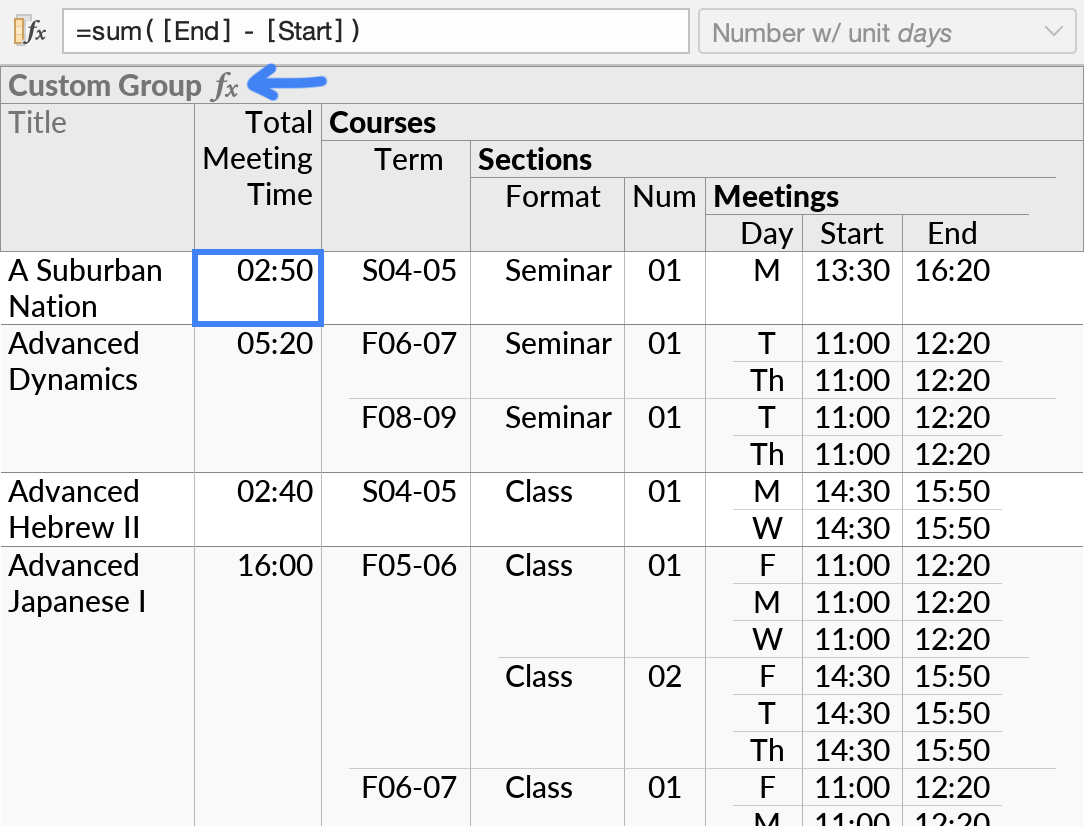Image resolution: width=1084 pixels, height=826 pixels.
Task: Click the Format column header
Action: [553, 196]
